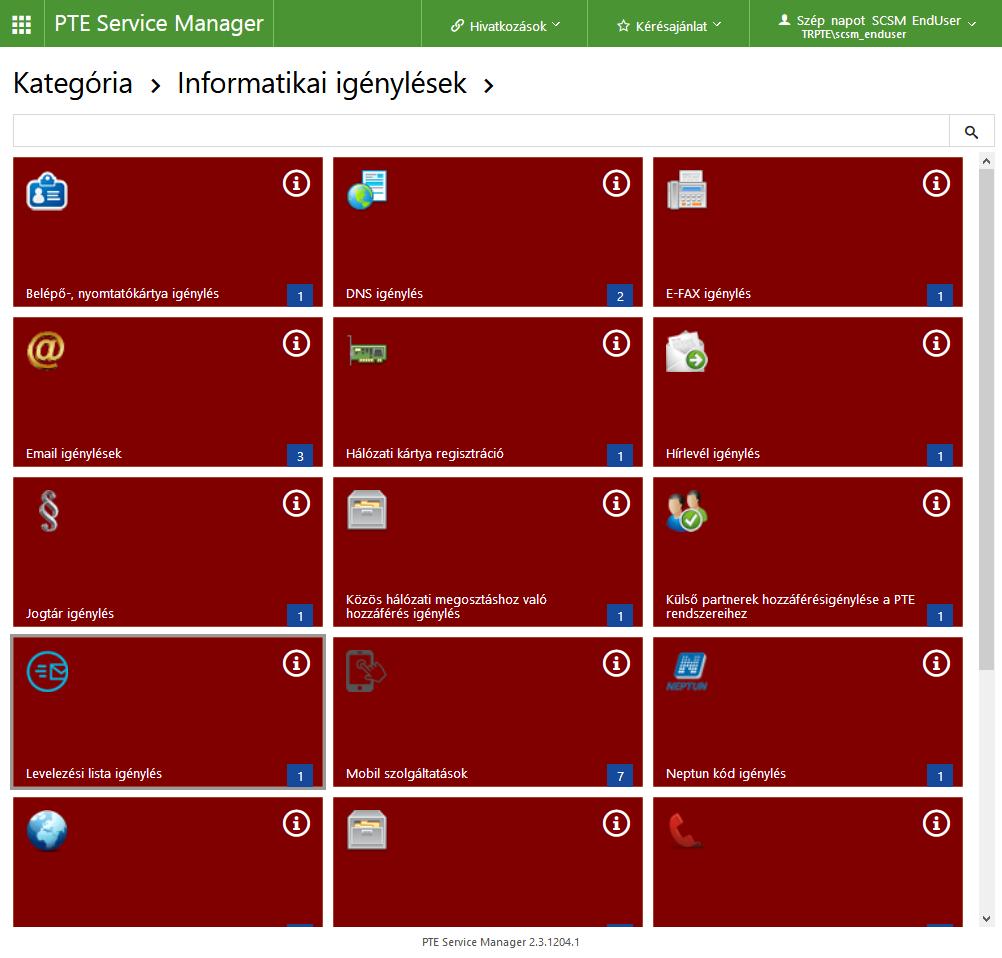Click the vertical scrollbar thumb
Viewport: 1002px width, 958px height.
click(986, 419)
